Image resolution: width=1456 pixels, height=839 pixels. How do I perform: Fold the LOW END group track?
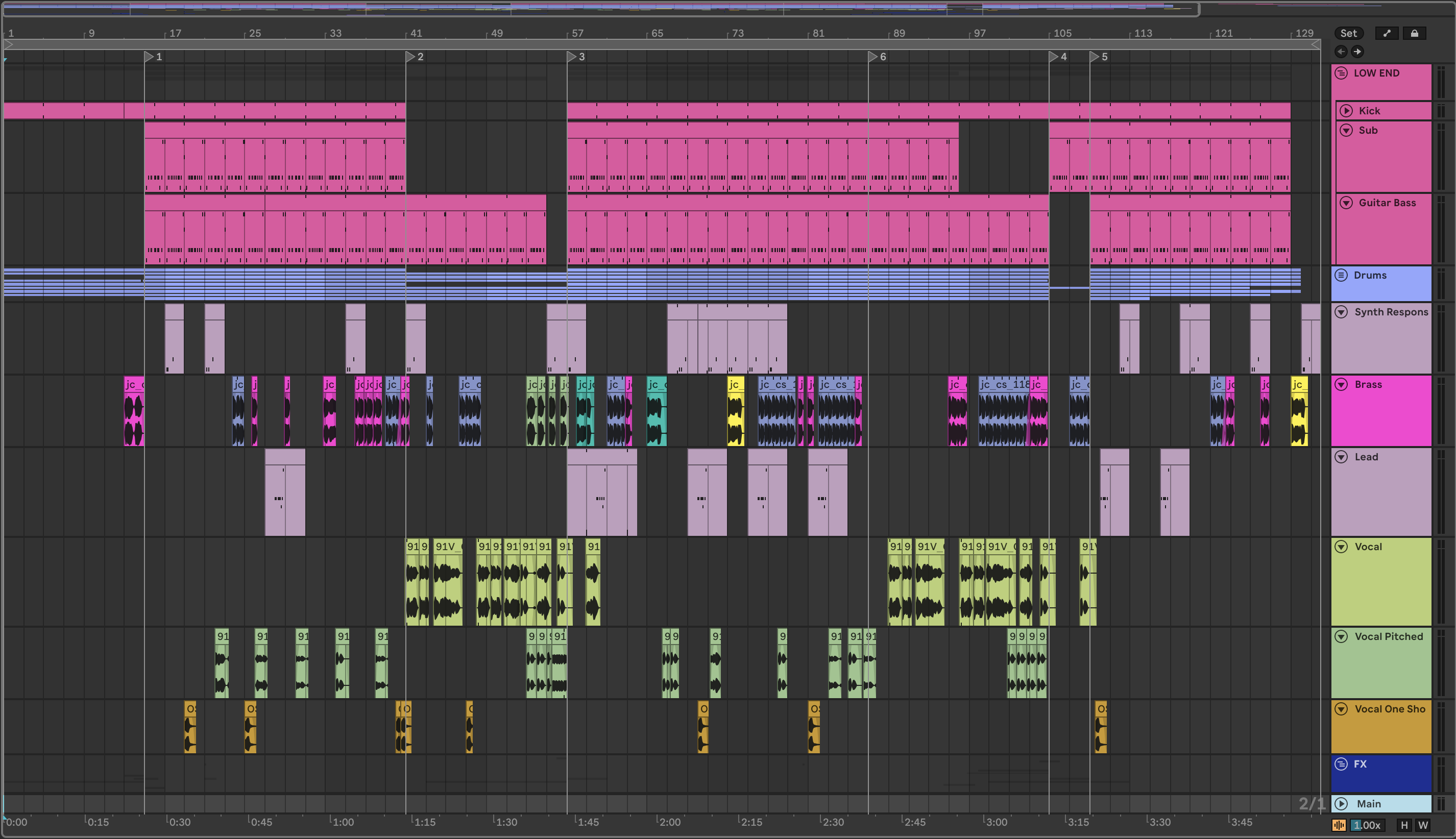tap(1341, 73)
